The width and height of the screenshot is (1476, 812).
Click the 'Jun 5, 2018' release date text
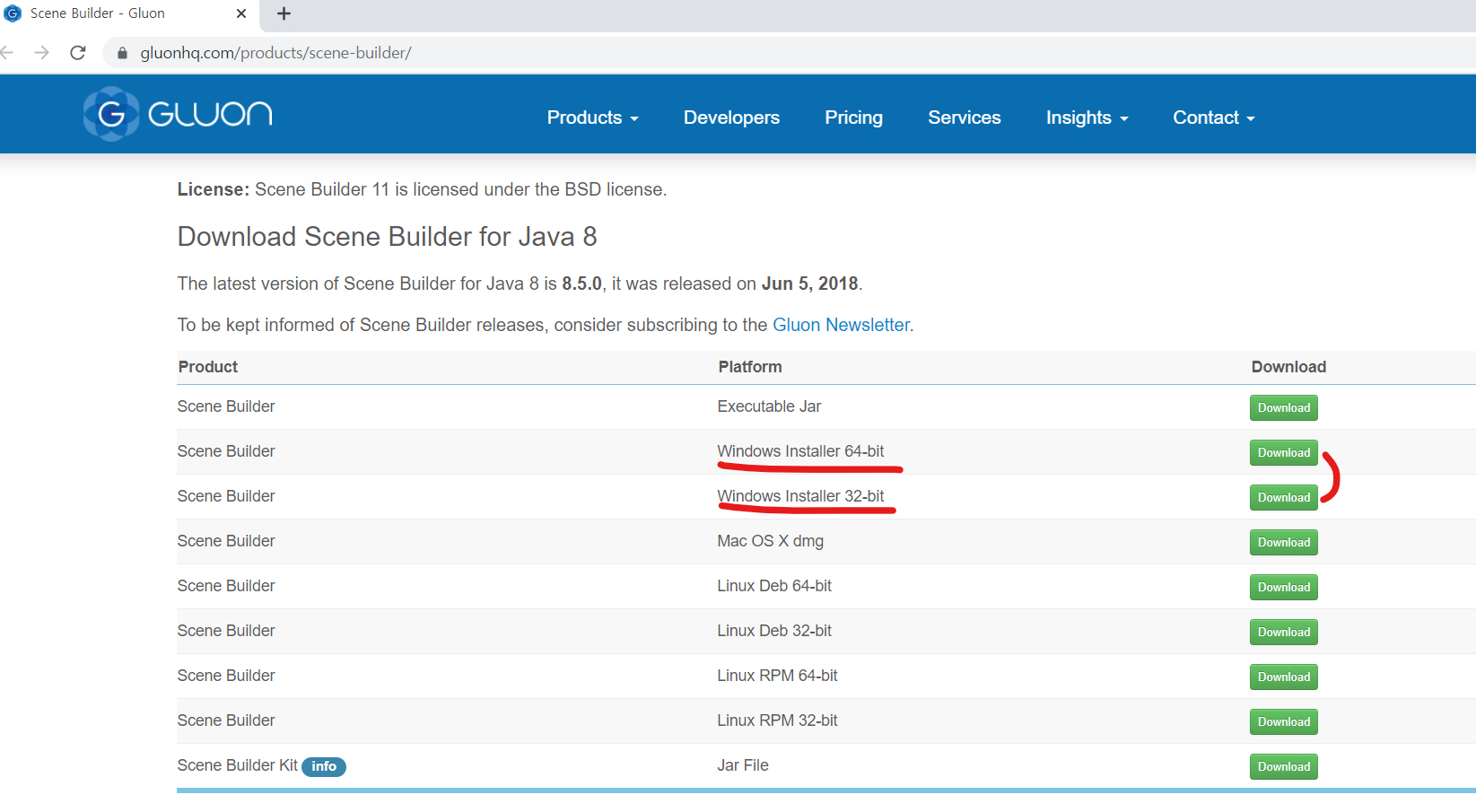pos(810,284)
